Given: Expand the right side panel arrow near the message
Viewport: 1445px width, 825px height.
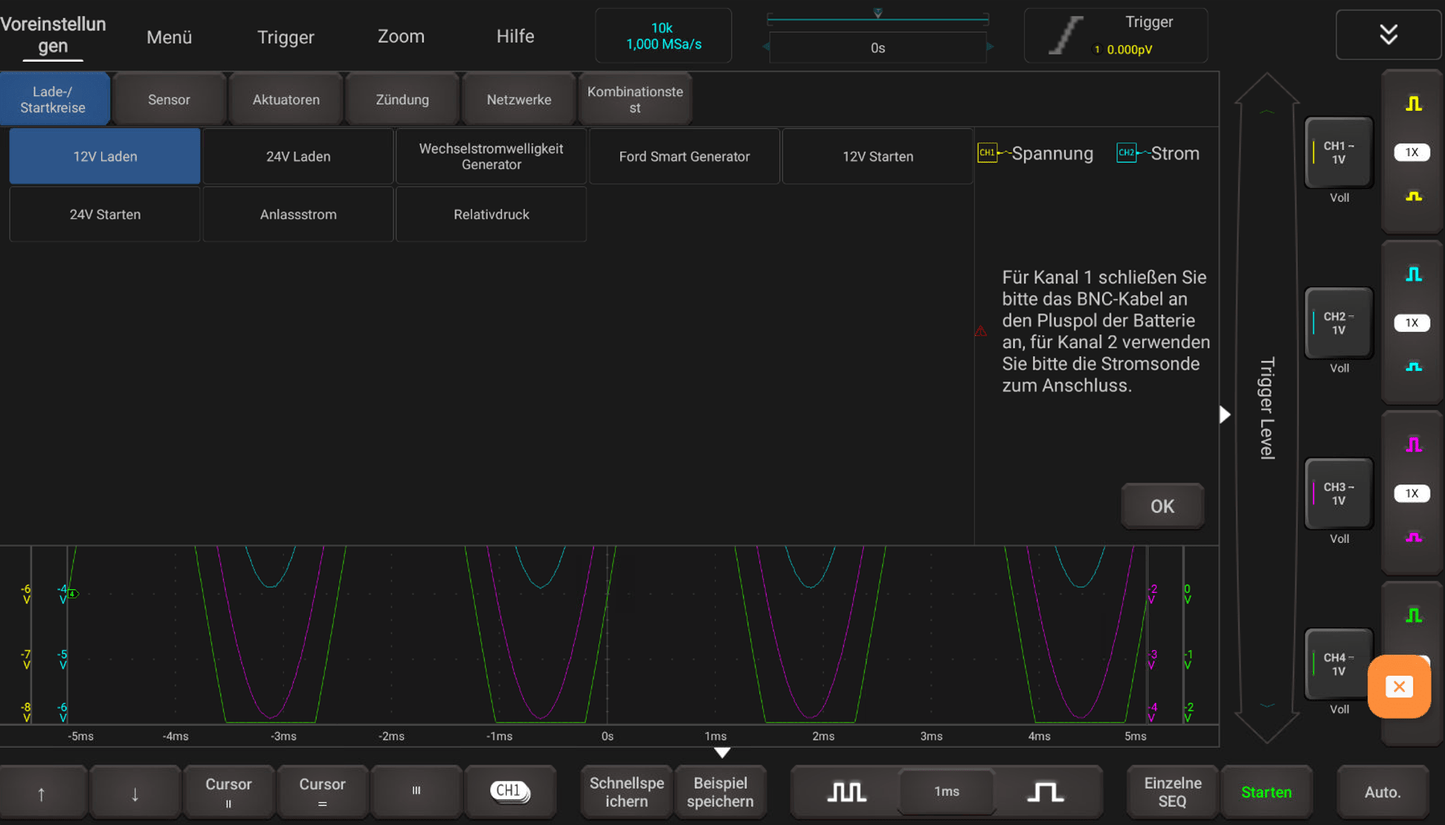Looking at the screenshot, I should [x=1224, y=414].
